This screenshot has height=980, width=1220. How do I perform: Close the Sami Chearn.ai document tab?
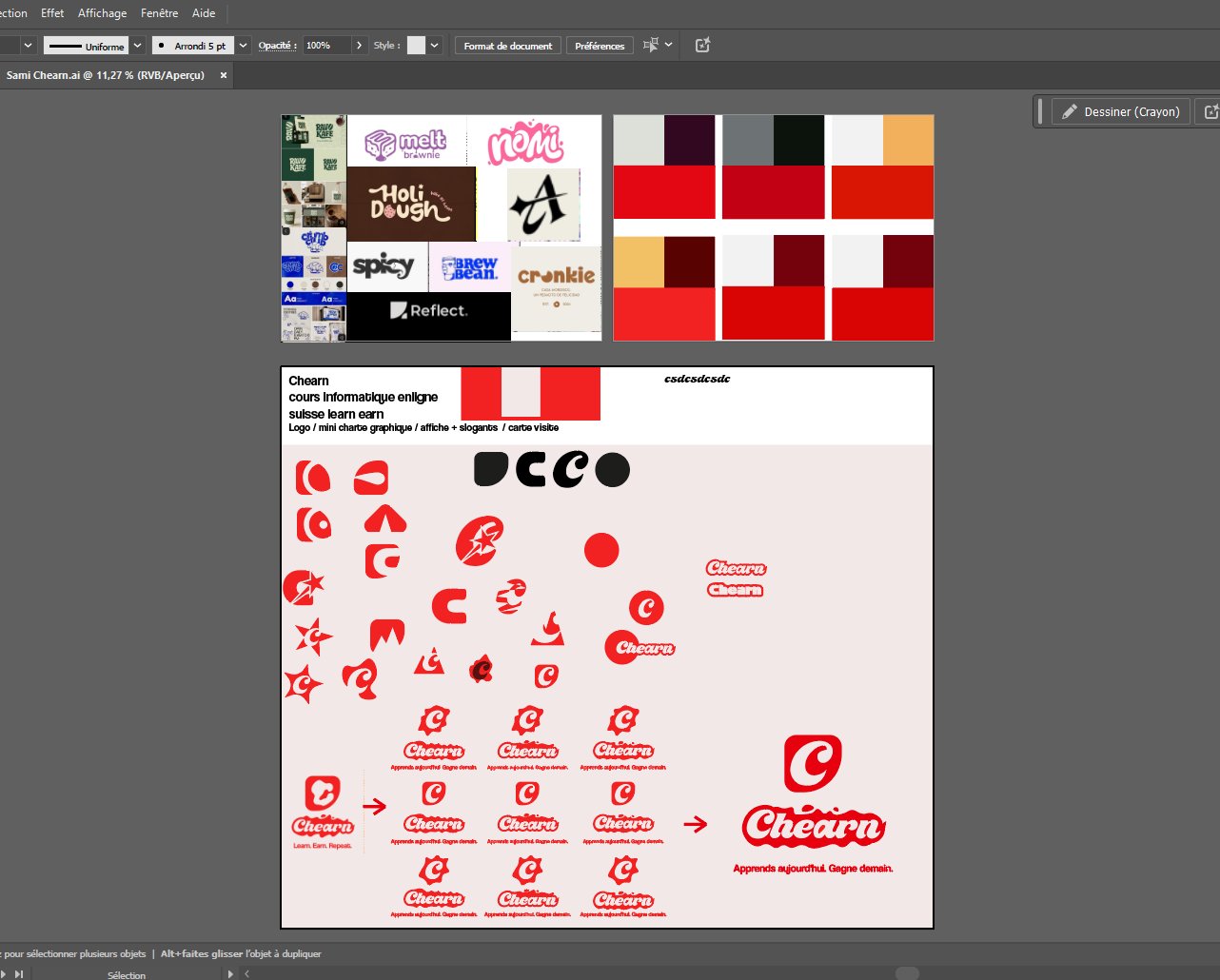click(224, 75)
